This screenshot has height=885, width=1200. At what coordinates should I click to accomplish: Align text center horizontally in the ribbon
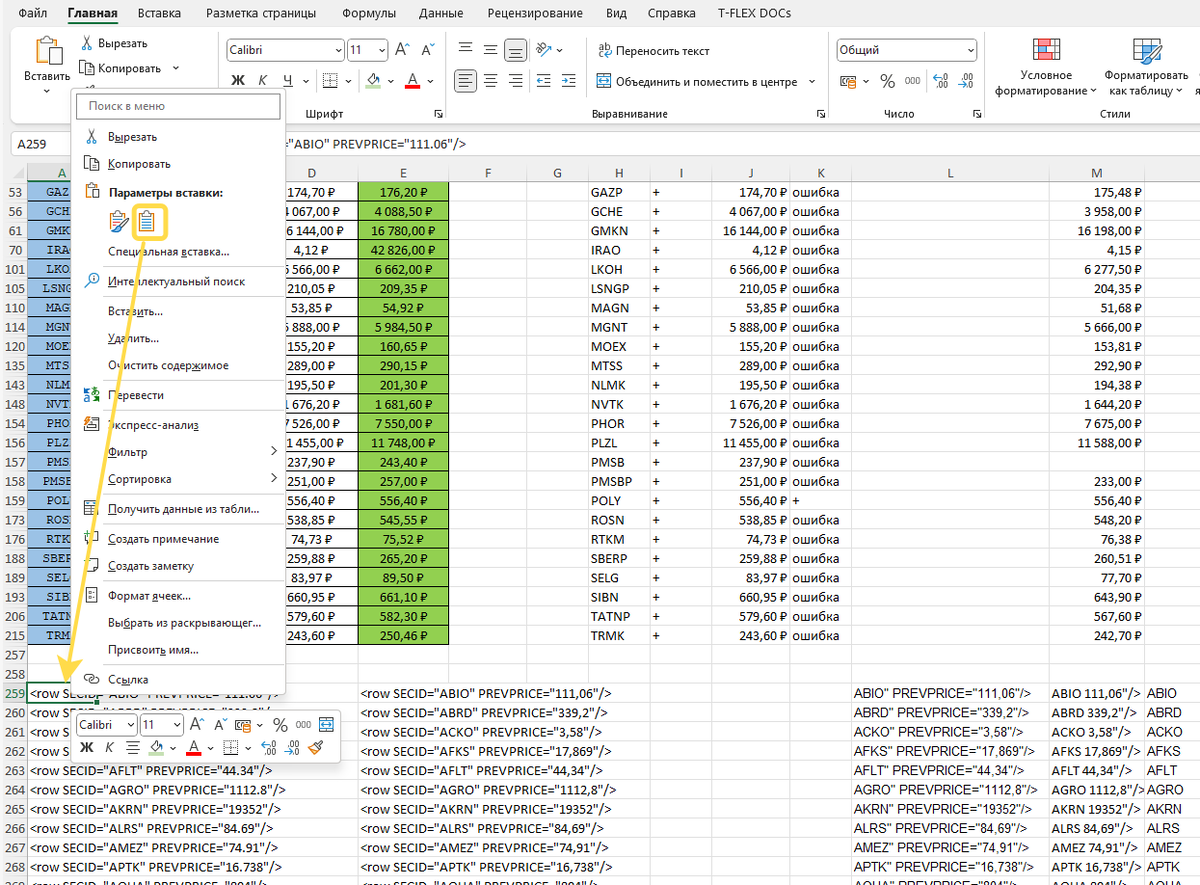pos(490,80)
